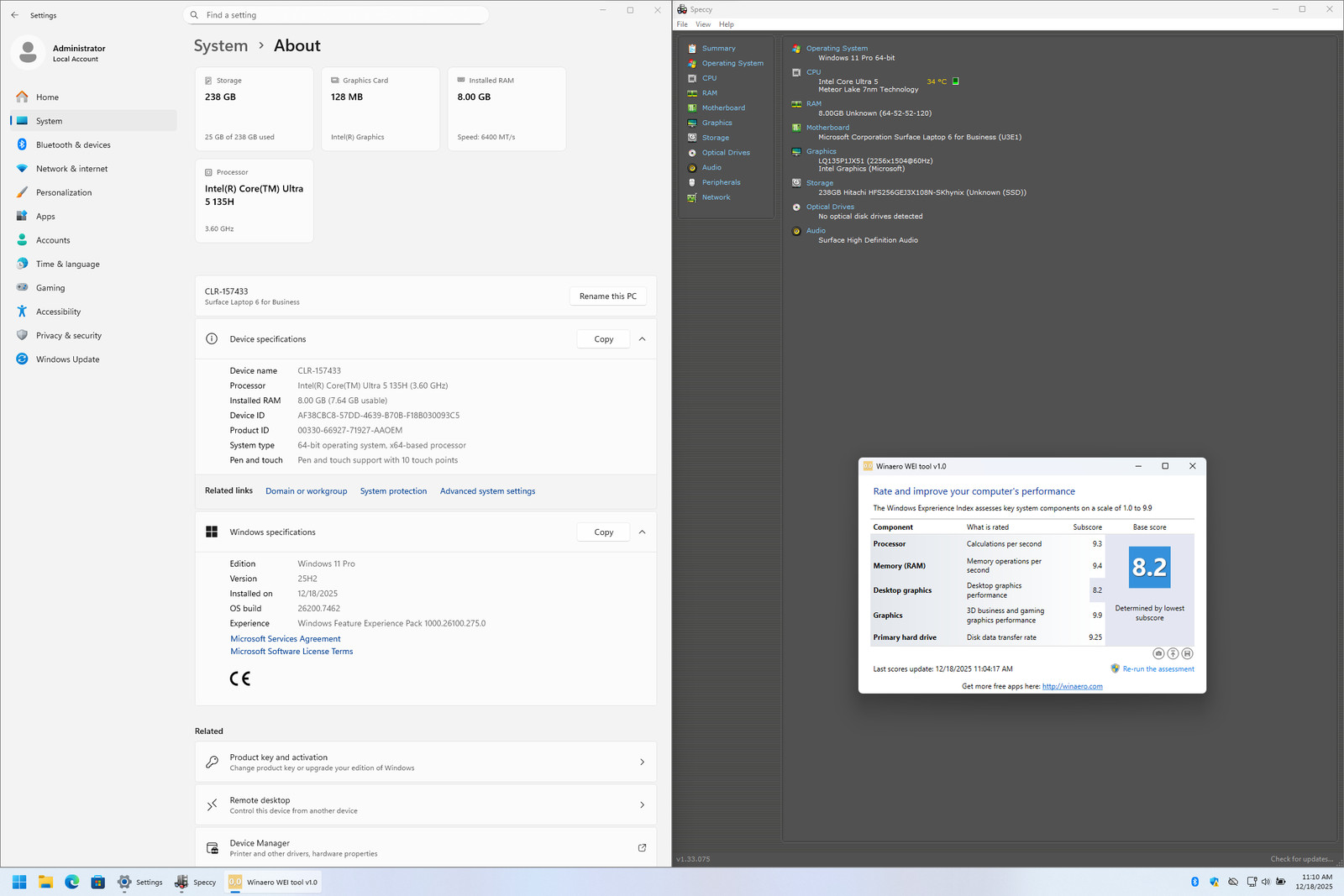1344x896 pixels.
Task: Click Check for updates in Speccy
Action: [1301, 859]
